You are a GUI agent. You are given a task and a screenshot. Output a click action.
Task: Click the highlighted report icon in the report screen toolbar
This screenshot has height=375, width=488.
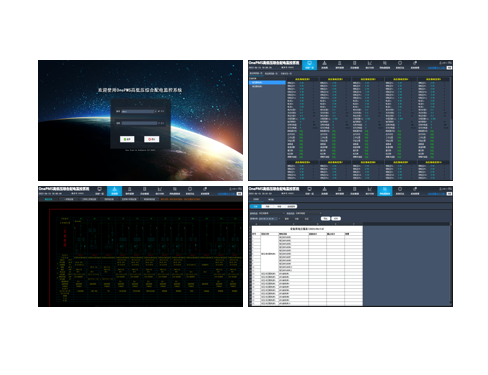tap(385, 191)
